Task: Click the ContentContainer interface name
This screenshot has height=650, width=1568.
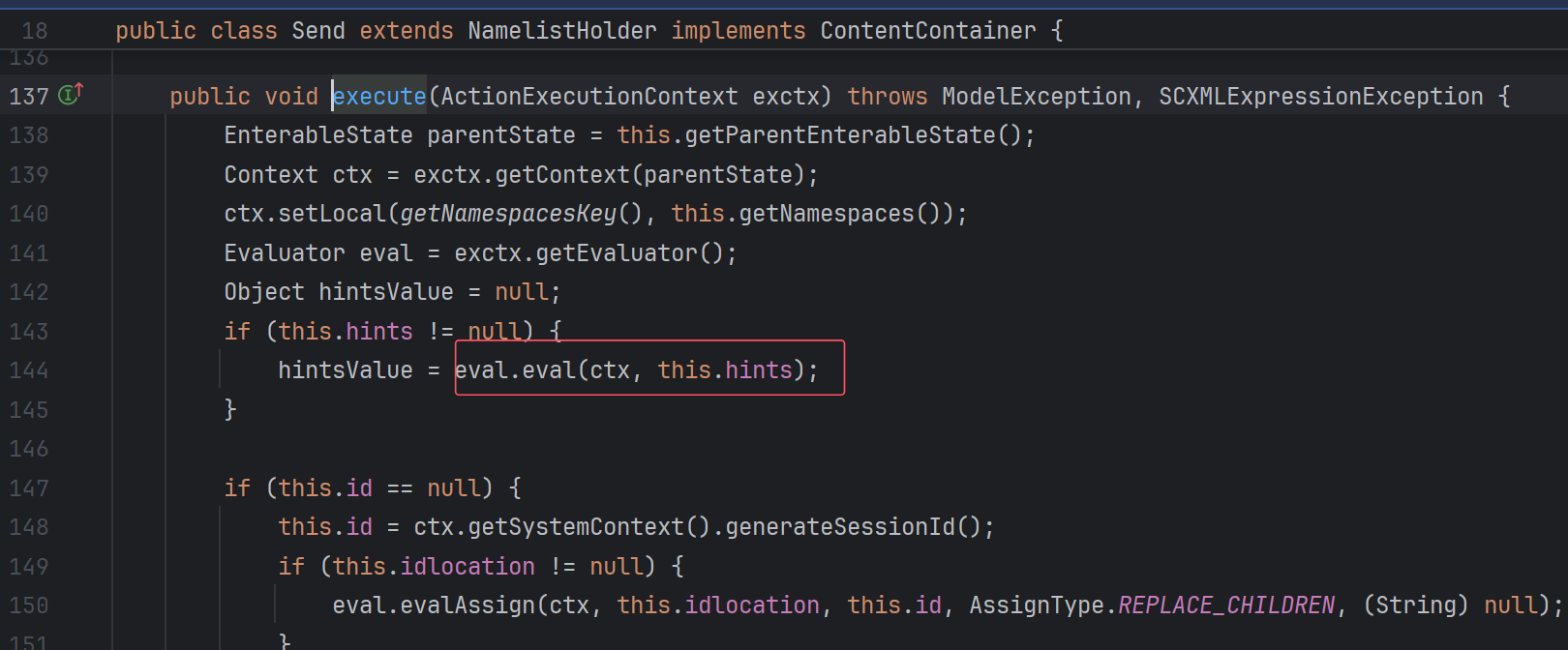Action: click(927, 31)
